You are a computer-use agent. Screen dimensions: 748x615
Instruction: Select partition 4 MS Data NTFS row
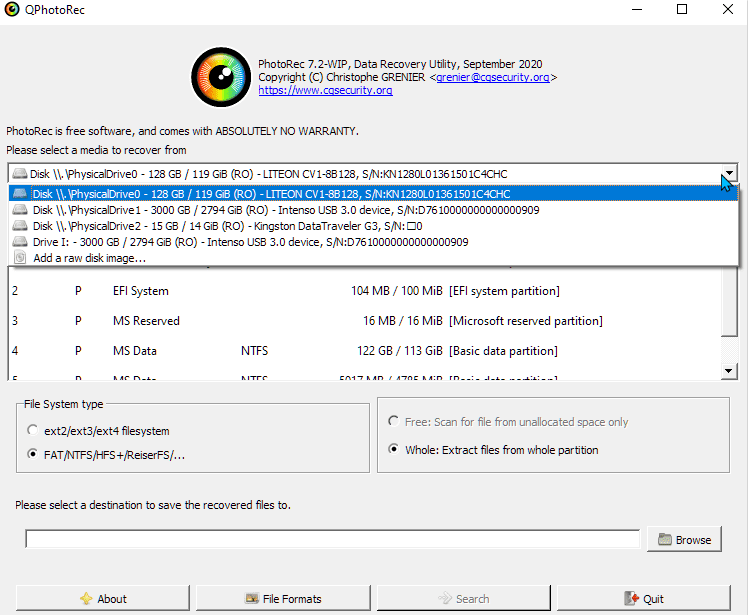coord(364,351)
